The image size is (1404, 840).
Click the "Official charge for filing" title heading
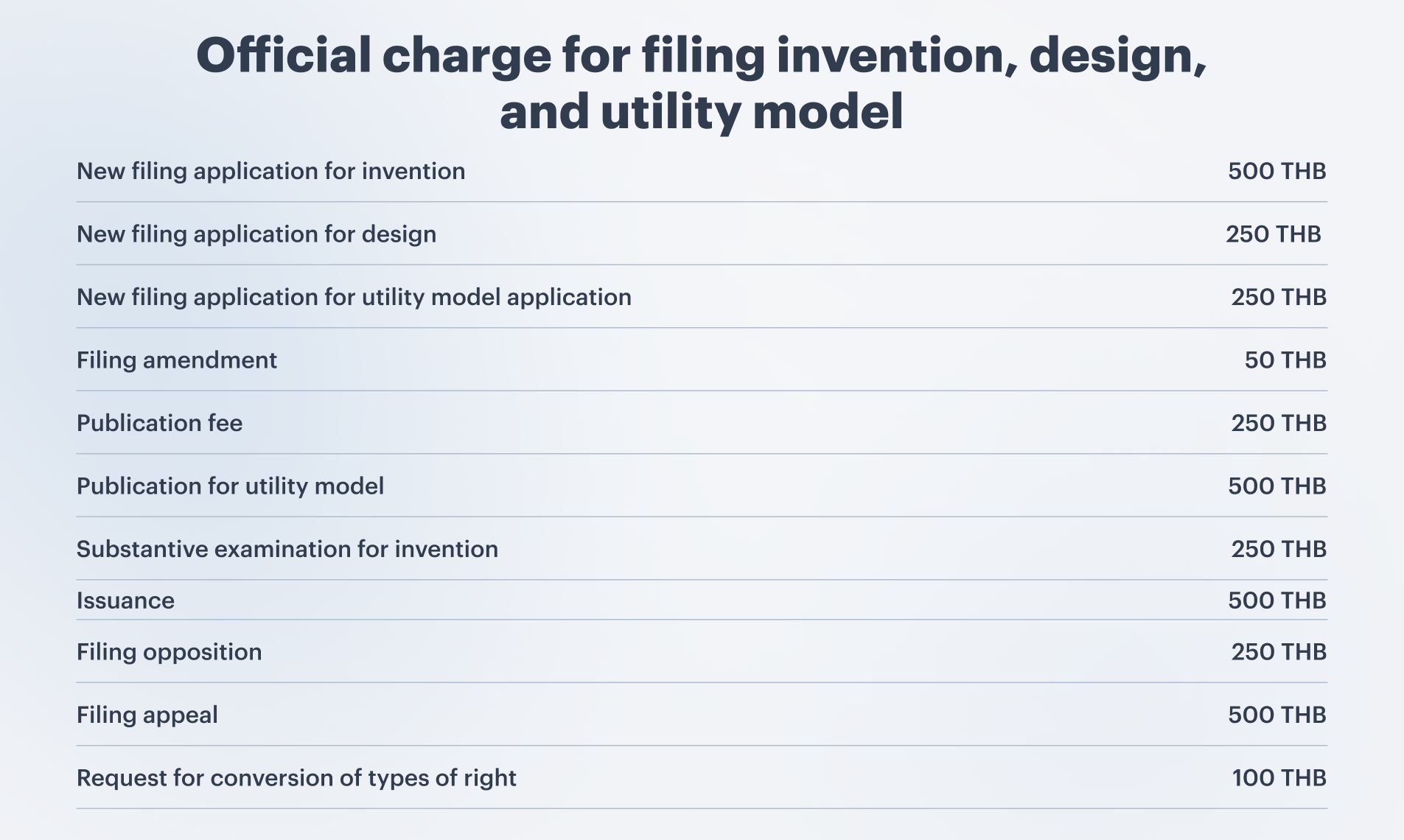click(701, 83)
